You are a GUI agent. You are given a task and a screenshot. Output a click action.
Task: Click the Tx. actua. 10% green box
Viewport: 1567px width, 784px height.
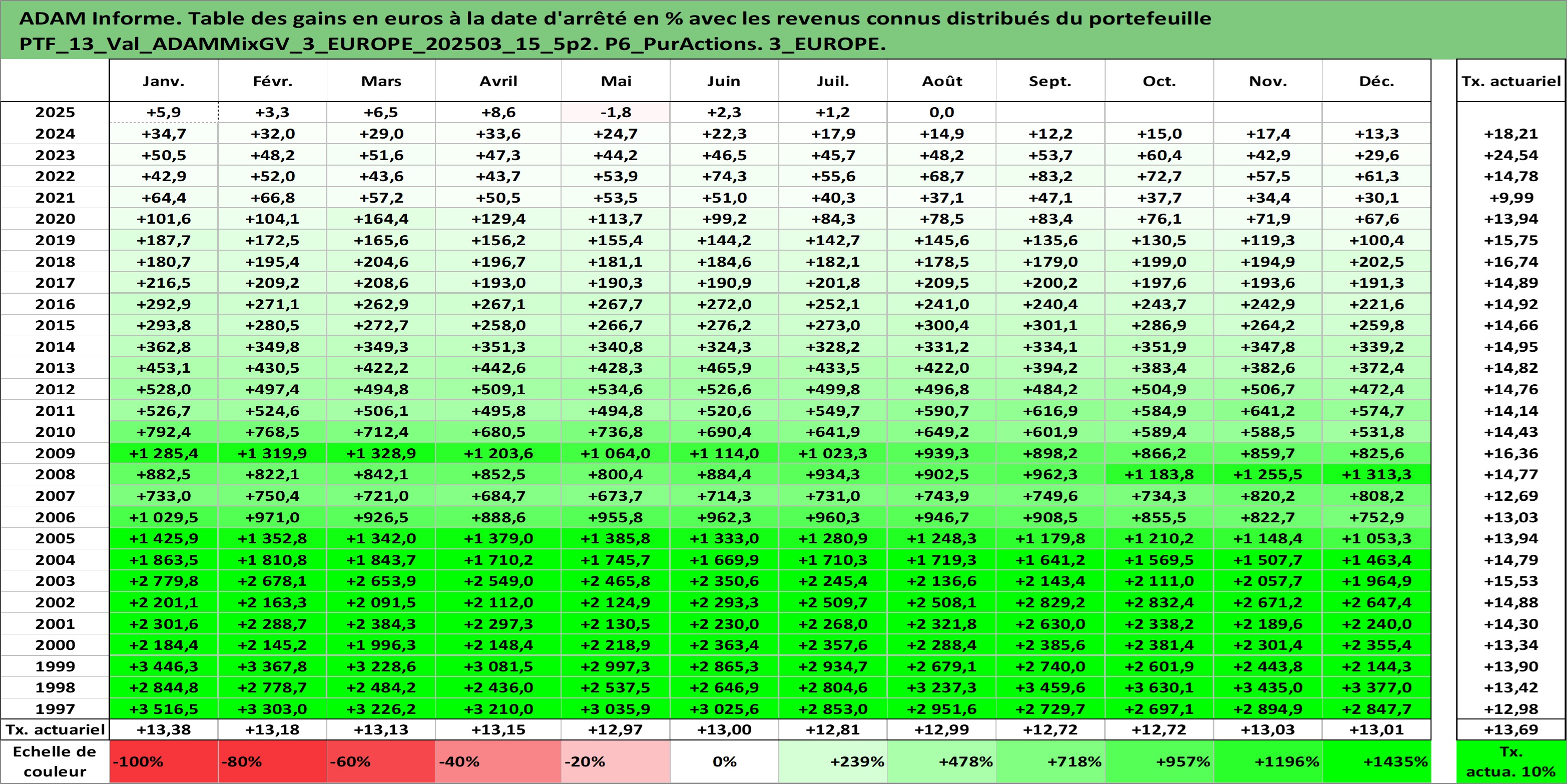1511,761
